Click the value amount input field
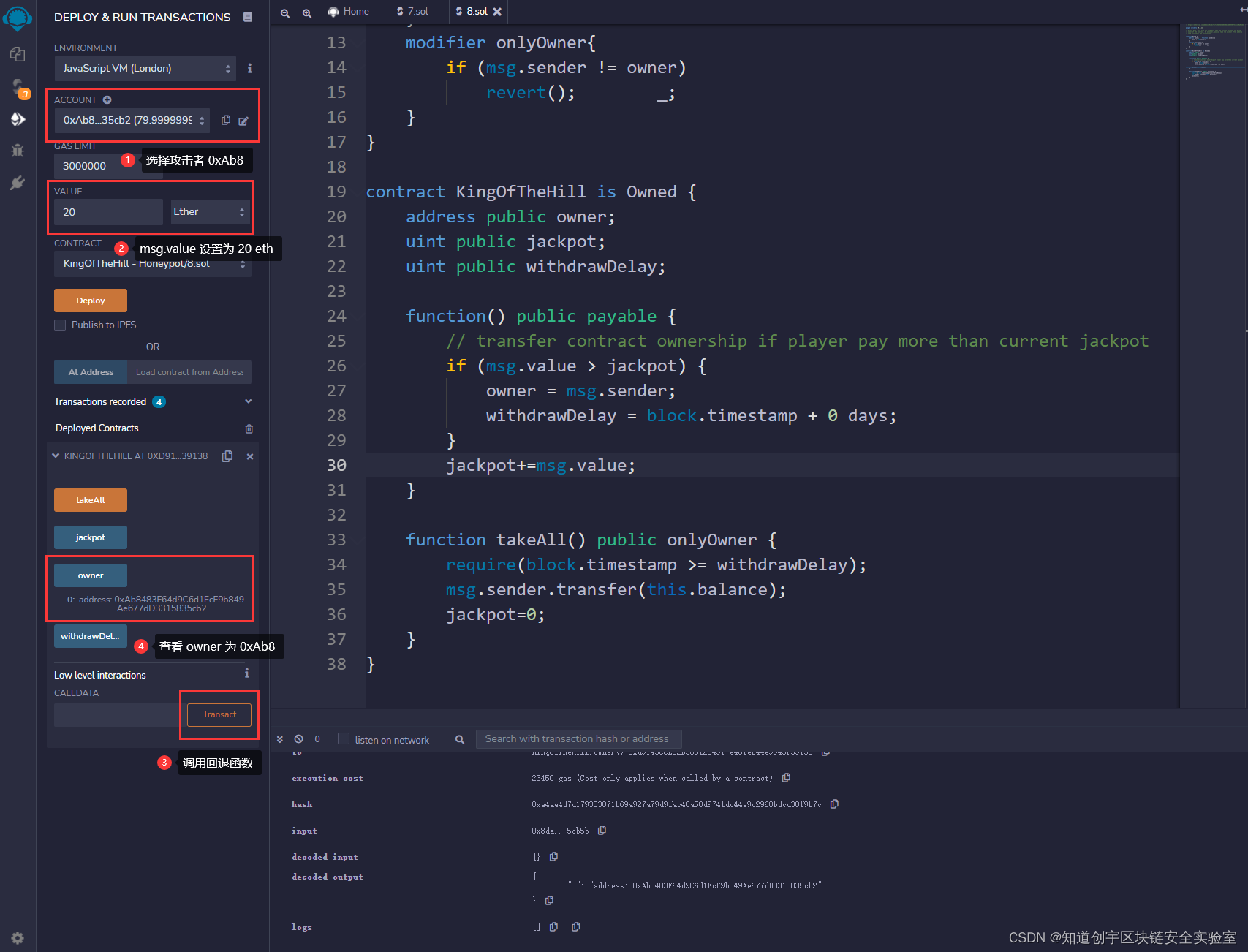The height and width of the screenshot is (952, 1248). (x=108, y=212)
